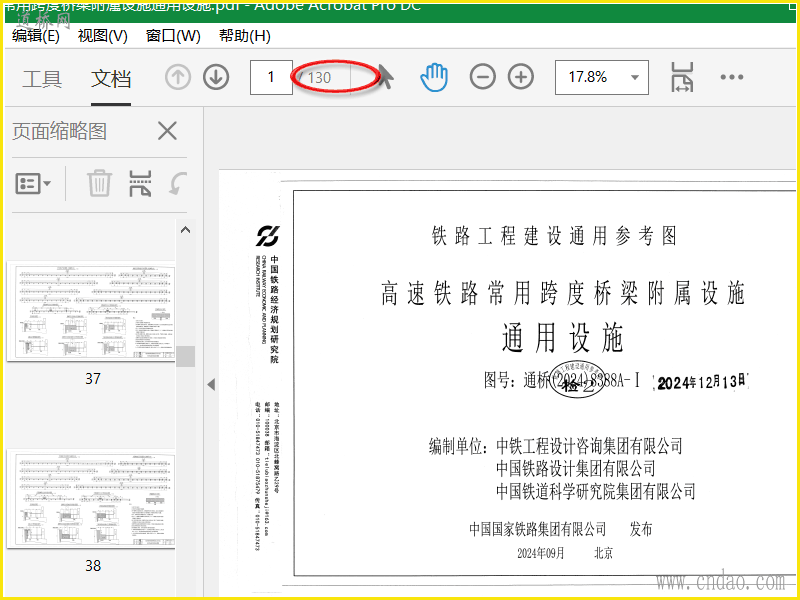
Task: Open thumbnail panel options menu
Action: (33, 183)
